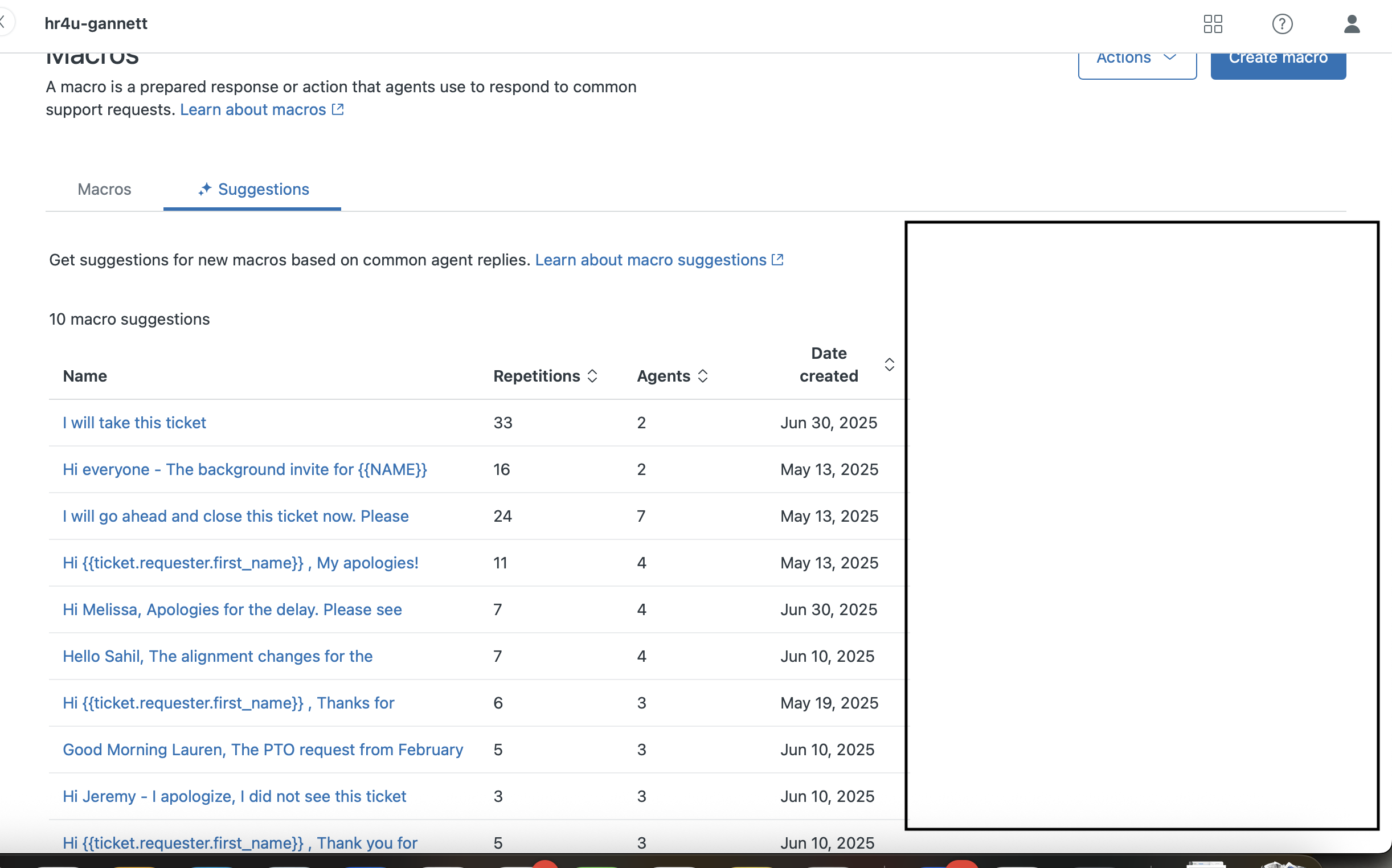Open 'Good Morning Lauren' PTO request suggestion
Screen dimensions: 1392x868
coord(263,750)
